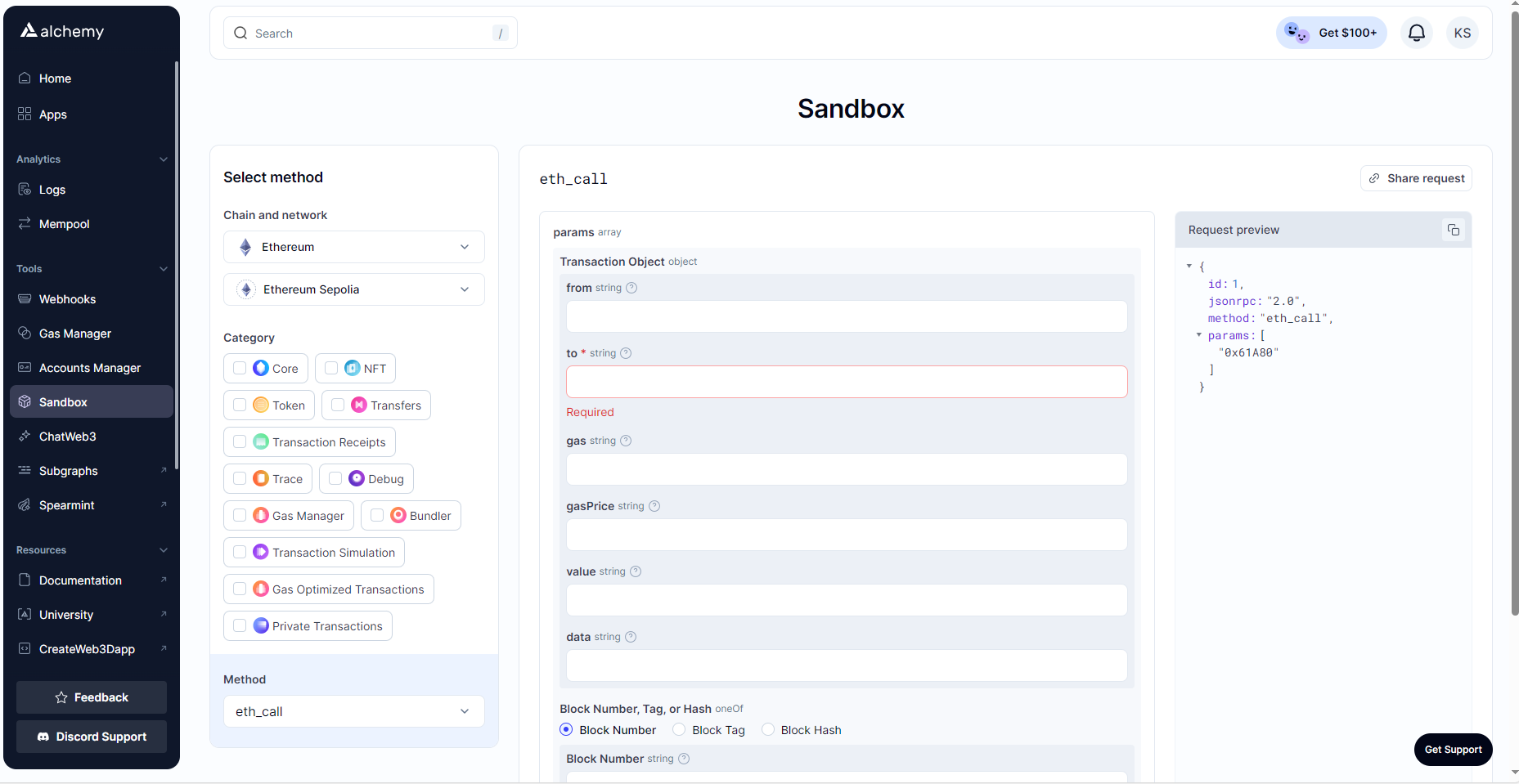The image size is (1519, 784).
Task: Collapse the Tools sidebar section
Action: point(164,269)
